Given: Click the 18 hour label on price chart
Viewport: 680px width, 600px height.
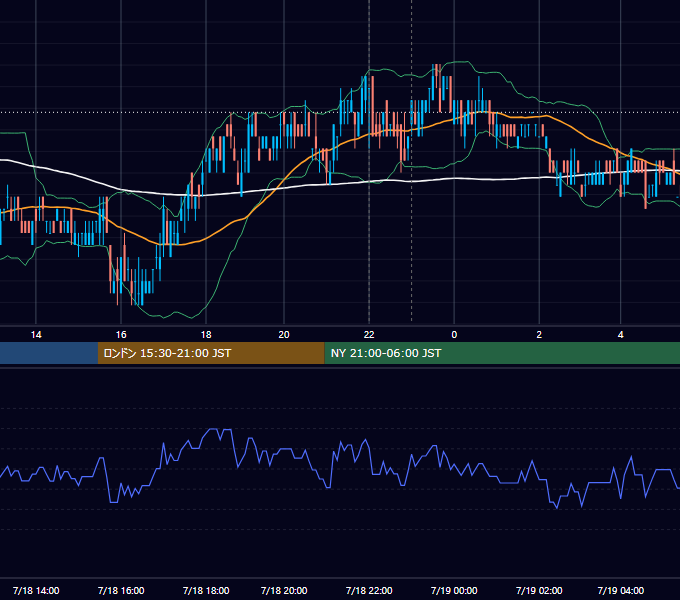Looking at the screenshot, I should click(206, 335).
